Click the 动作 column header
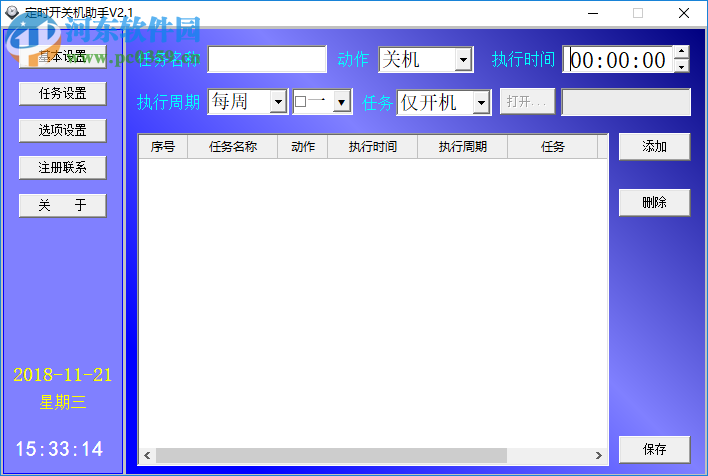The image size is (708, 476). click(x=303, y=147)
